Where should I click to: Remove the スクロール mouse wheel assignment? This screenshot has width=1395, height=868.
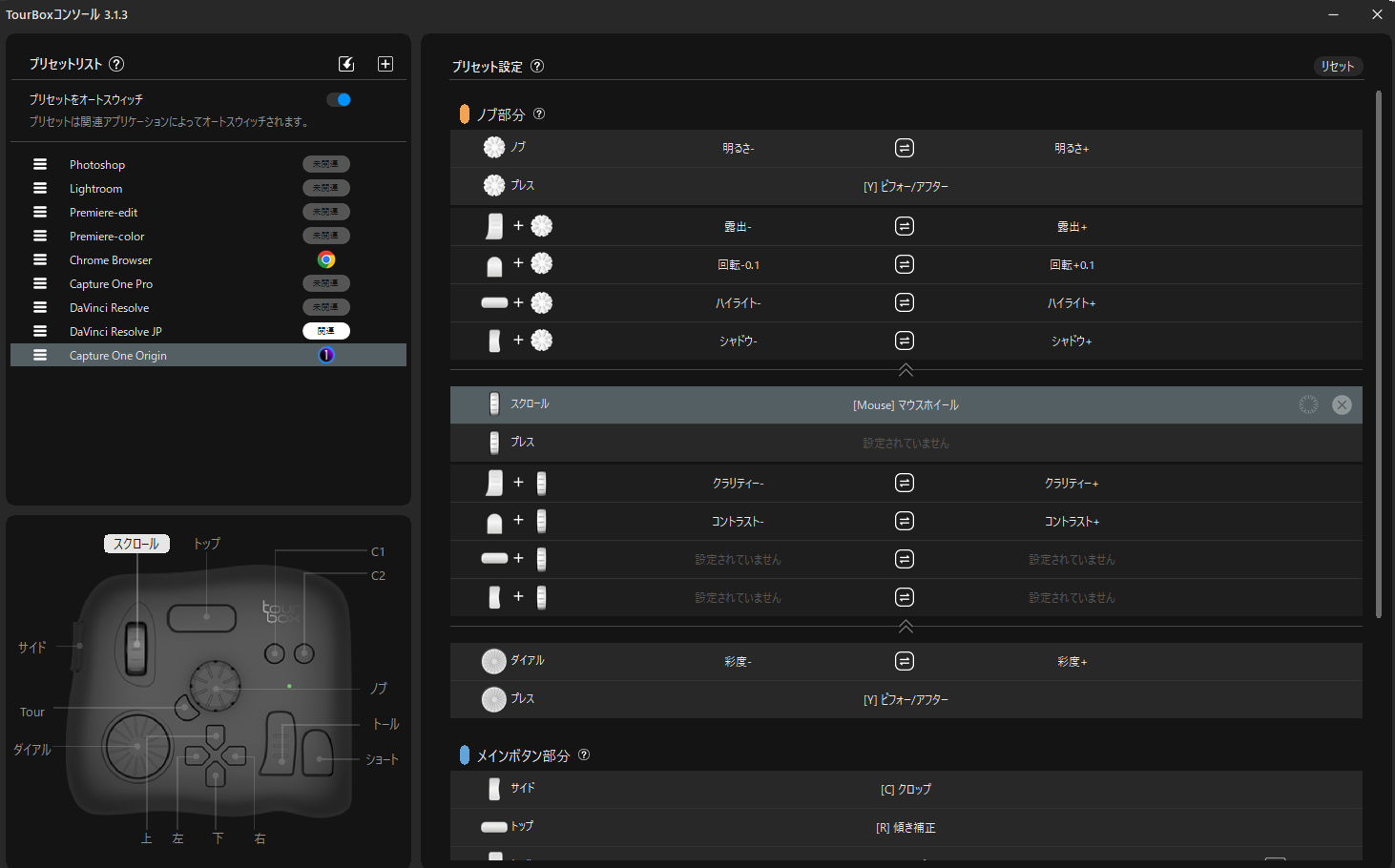pos(1342,405)
